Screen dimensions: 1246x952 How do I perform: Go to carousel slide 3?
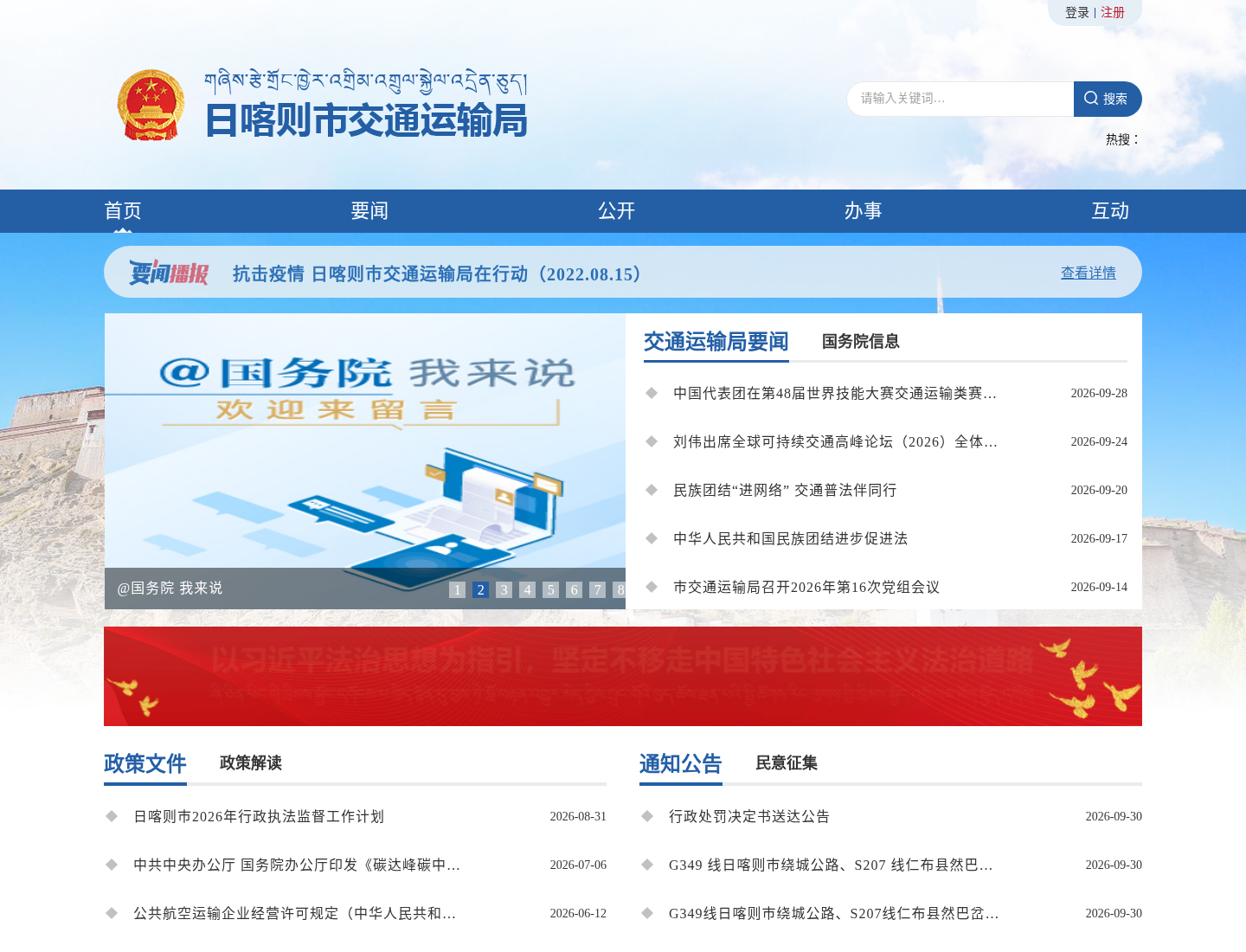[x=504, y=590]
